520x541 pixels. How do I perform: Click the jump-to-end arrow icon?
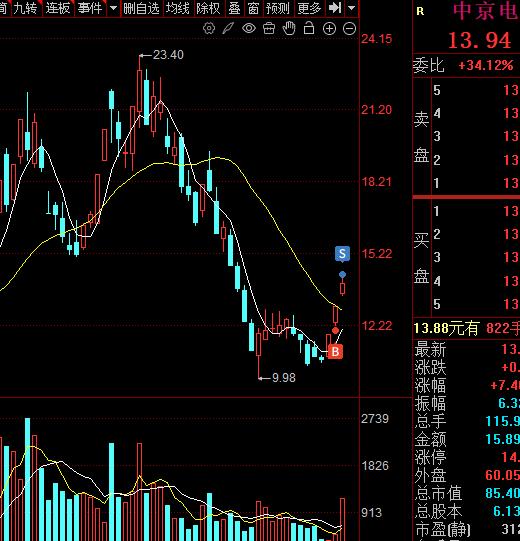pyautogui.click(x=335, y=8)
